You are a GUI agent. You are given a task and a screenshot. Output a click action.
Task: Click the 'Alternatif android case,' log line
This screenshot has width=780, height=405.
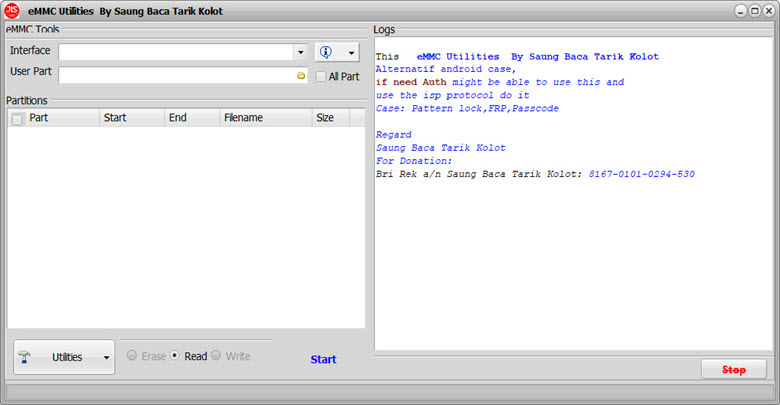tap(446, 69)
